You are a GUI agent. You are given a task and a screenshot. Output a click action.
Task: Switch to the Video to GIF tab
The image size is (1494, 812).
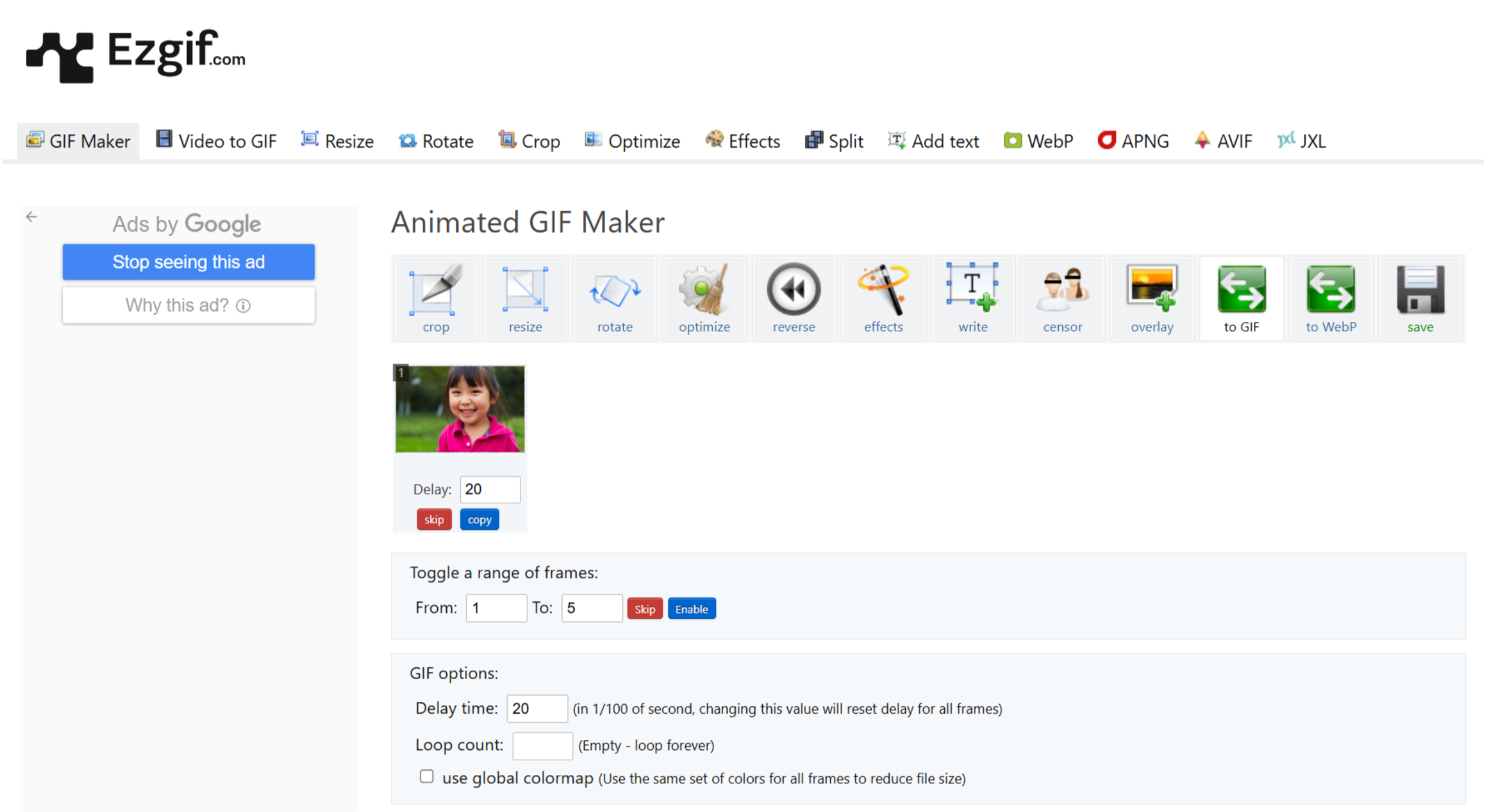217,141
